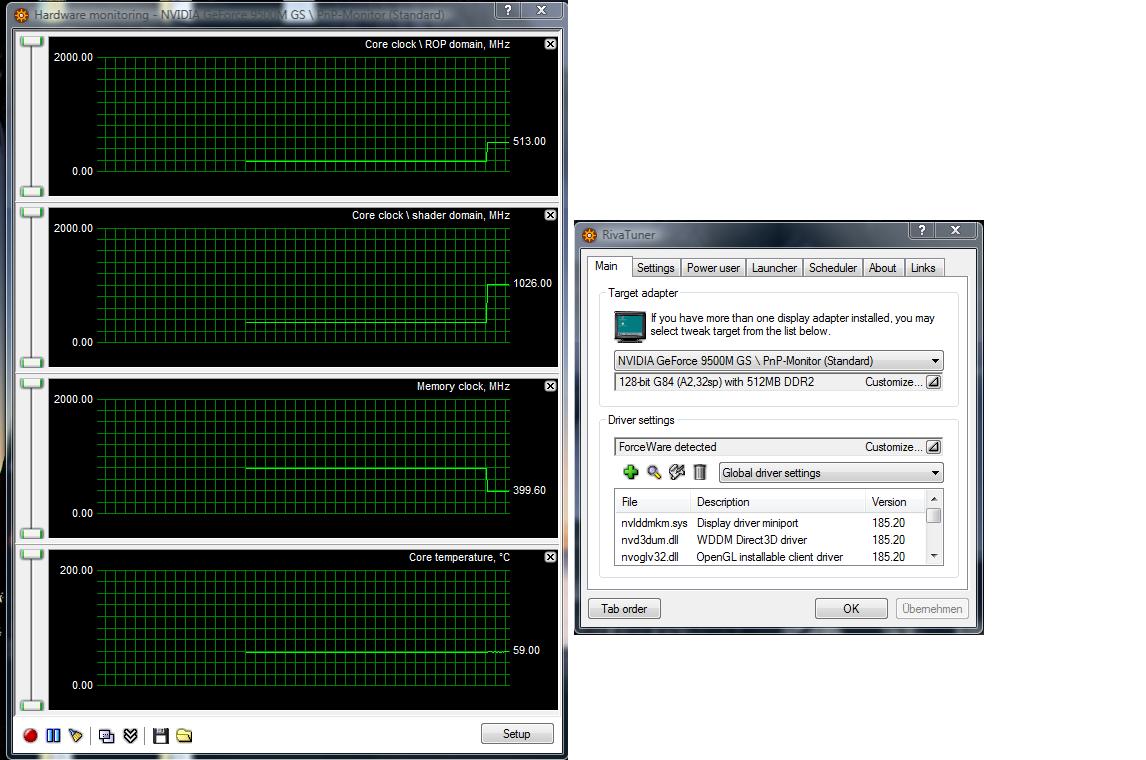Select the nvd3dum.dll row
Image resolution: width=1146 pixels, height=760 pixels.
pyautogui.click(x=770, y=540)
